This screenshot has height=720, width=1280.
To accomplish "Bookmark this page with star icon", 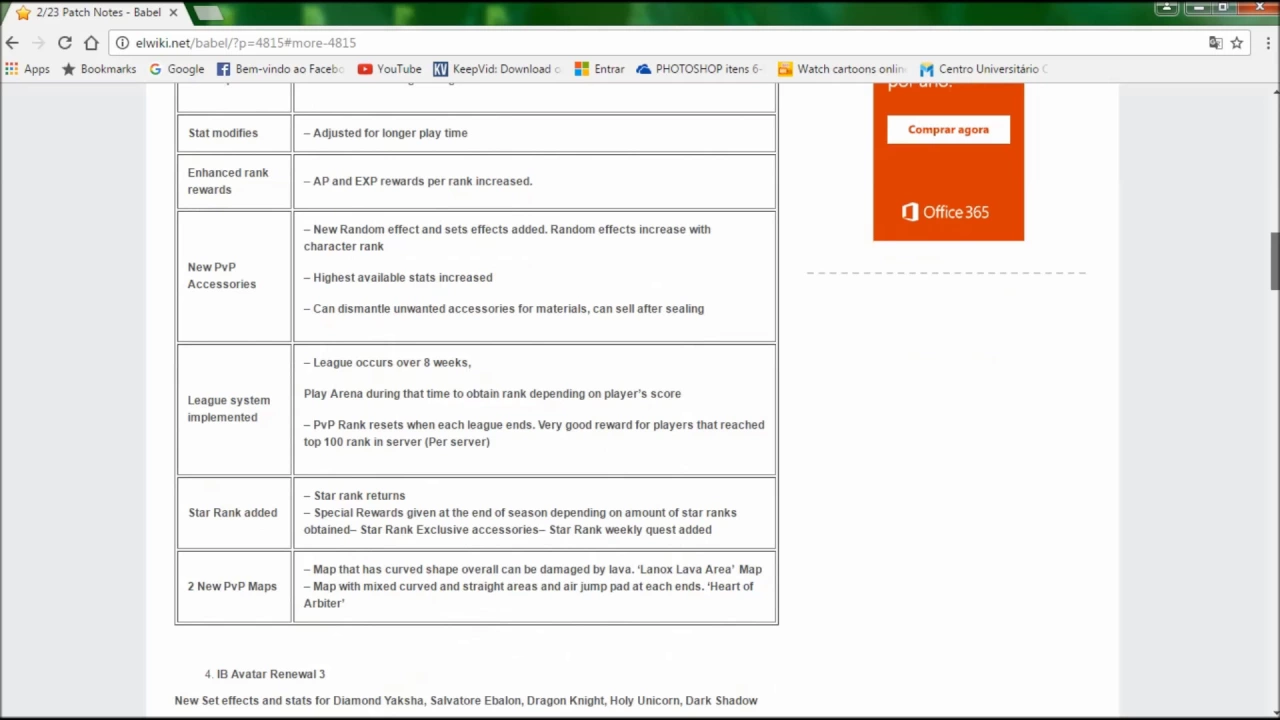I will [1237, 43].
